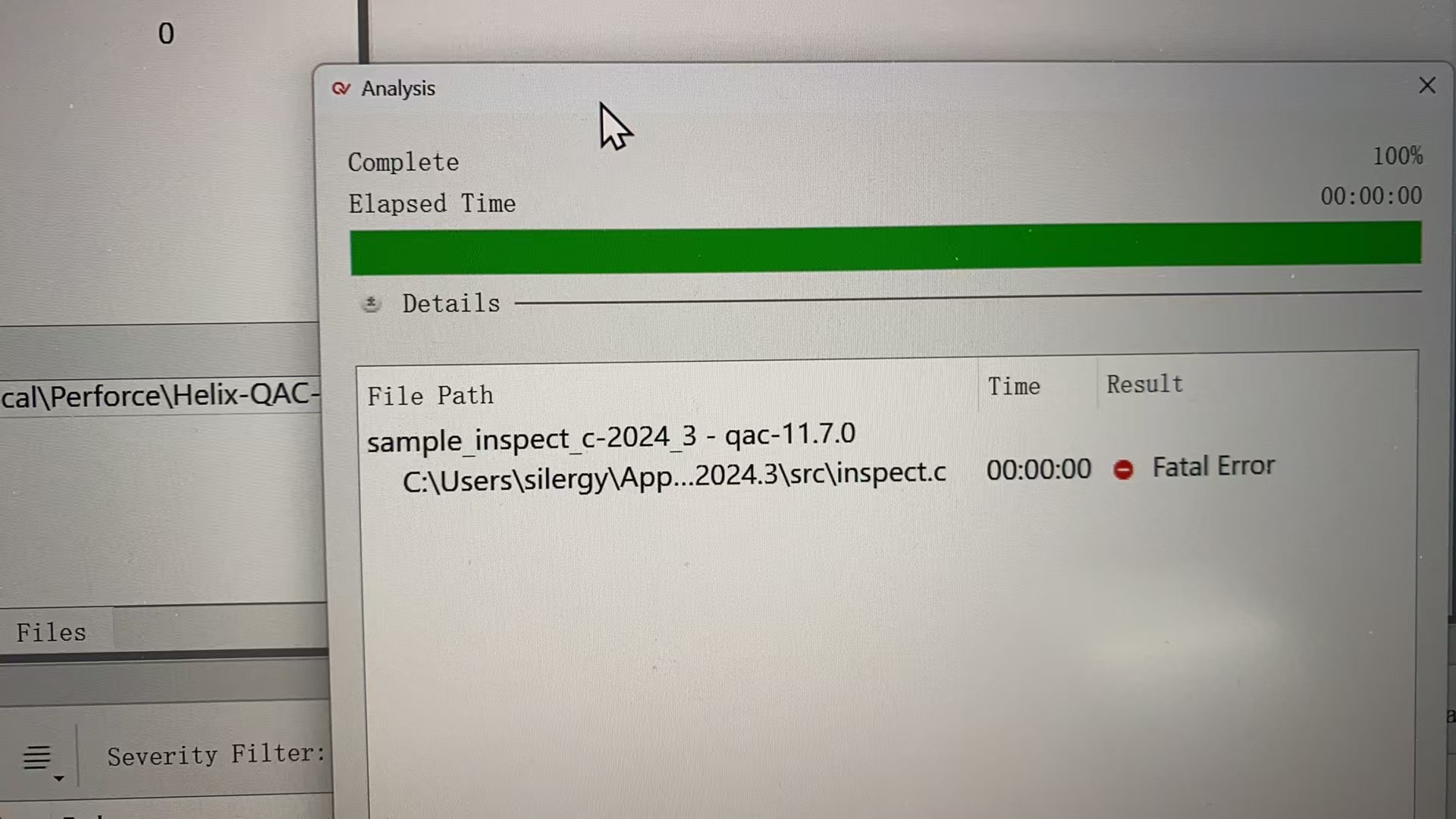Sort by the File Path column header
Screen dimensions: 1456x819
(431, 396)
